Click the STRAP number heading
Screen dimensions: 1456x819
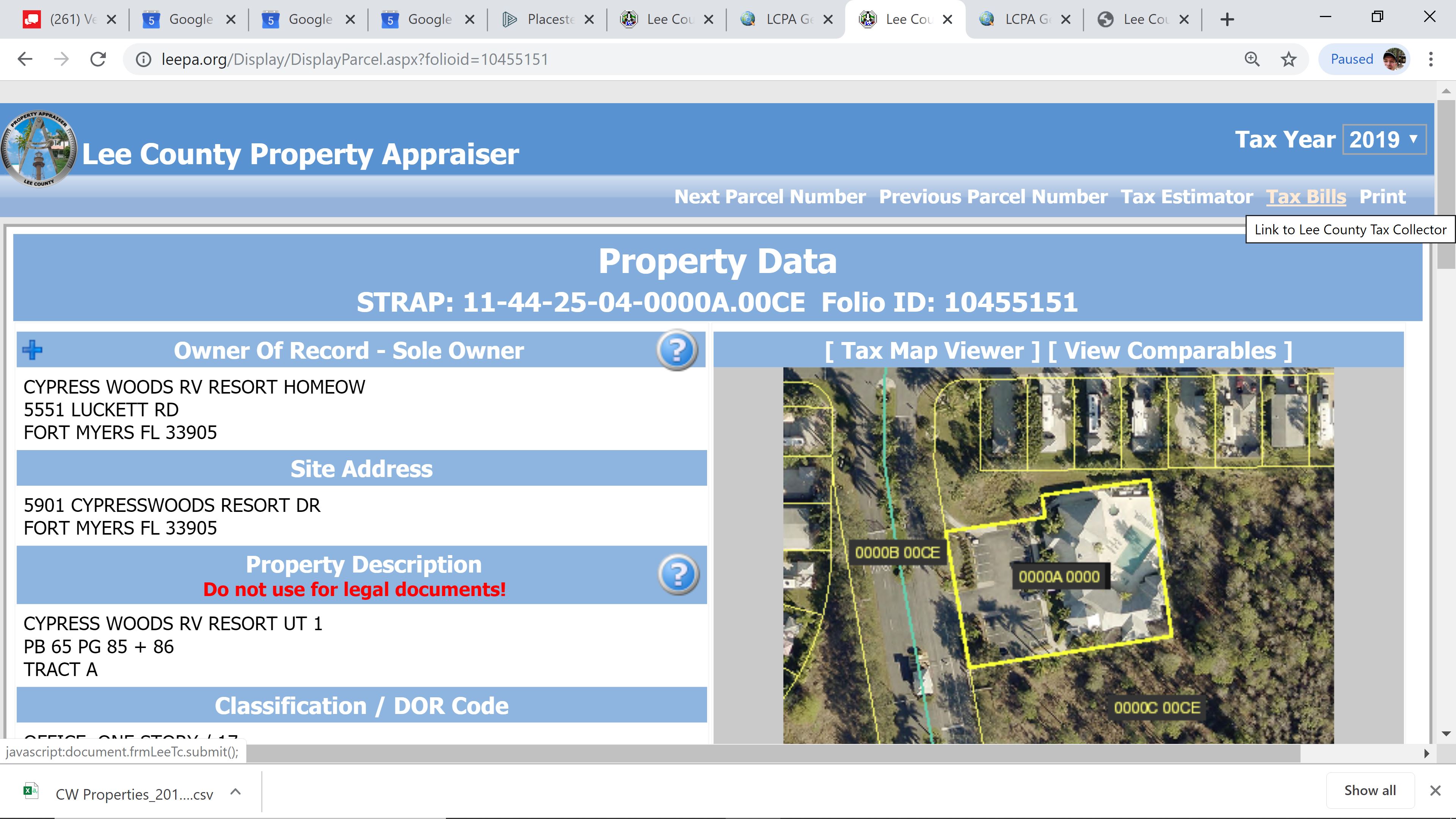(581, 303)
